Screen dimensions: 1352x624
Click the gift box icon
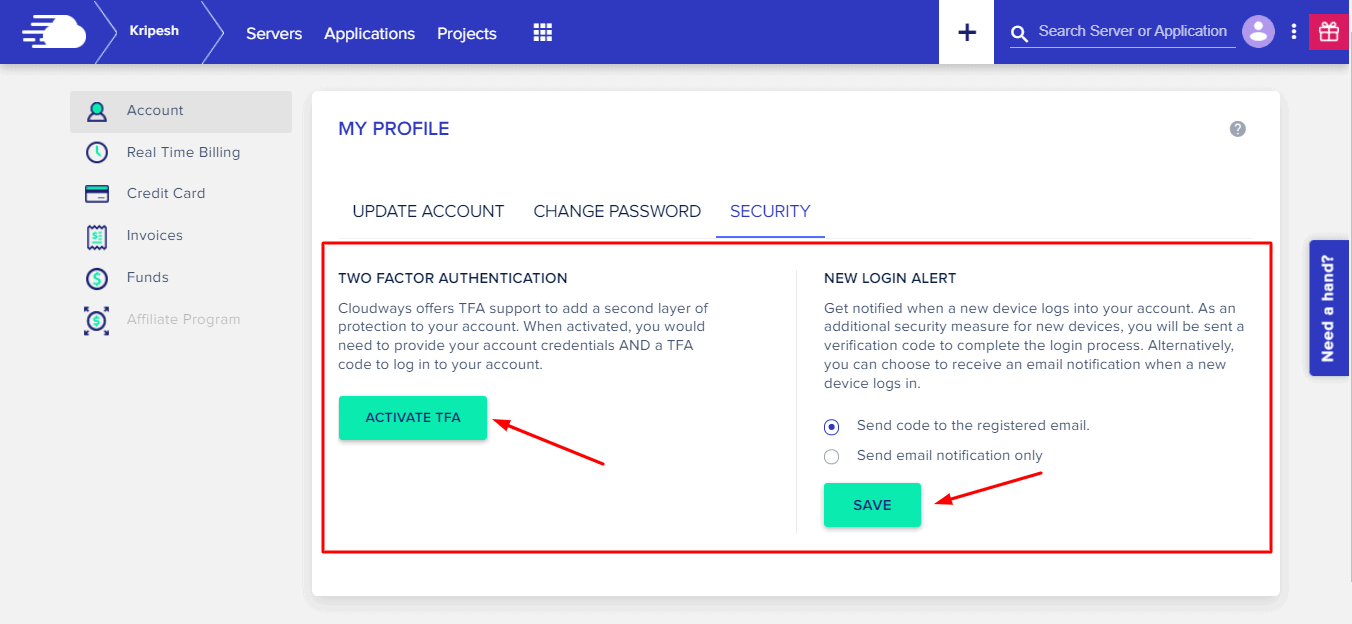pos(1328,31)
